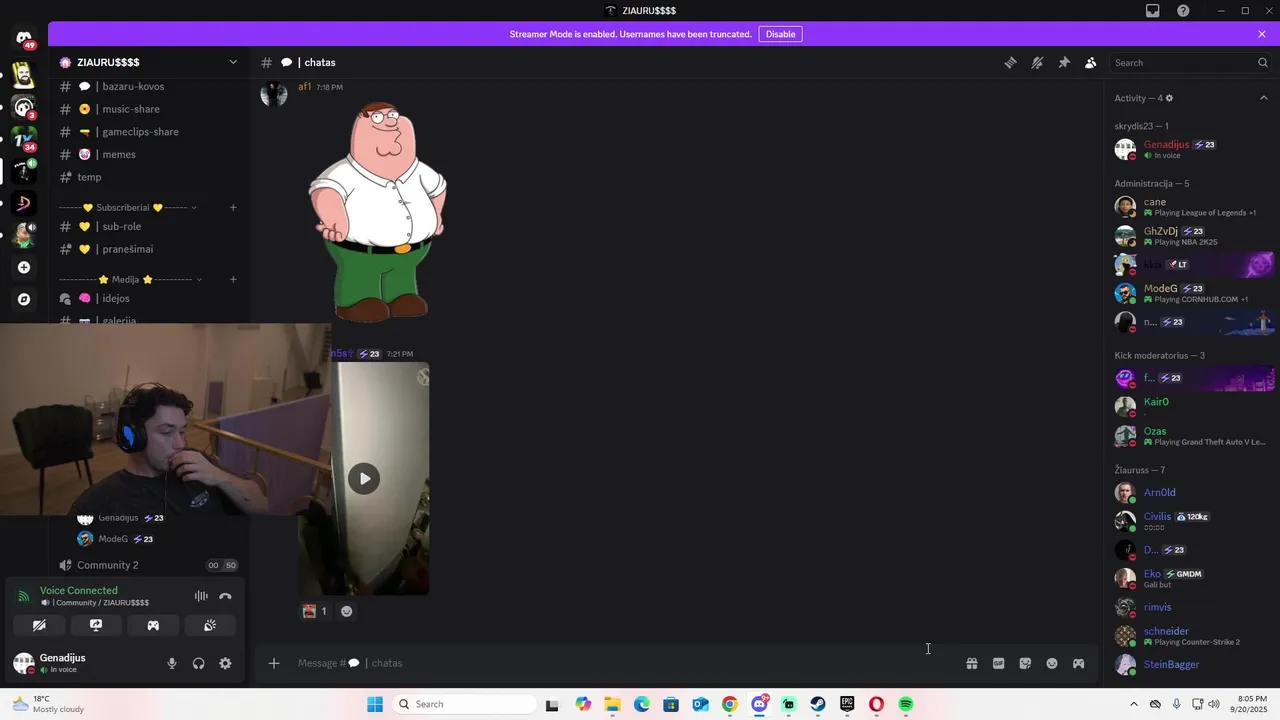Open Opera browser in the taskbar
The height and width of the screenshot is (720, 1280).
[877, 704]
